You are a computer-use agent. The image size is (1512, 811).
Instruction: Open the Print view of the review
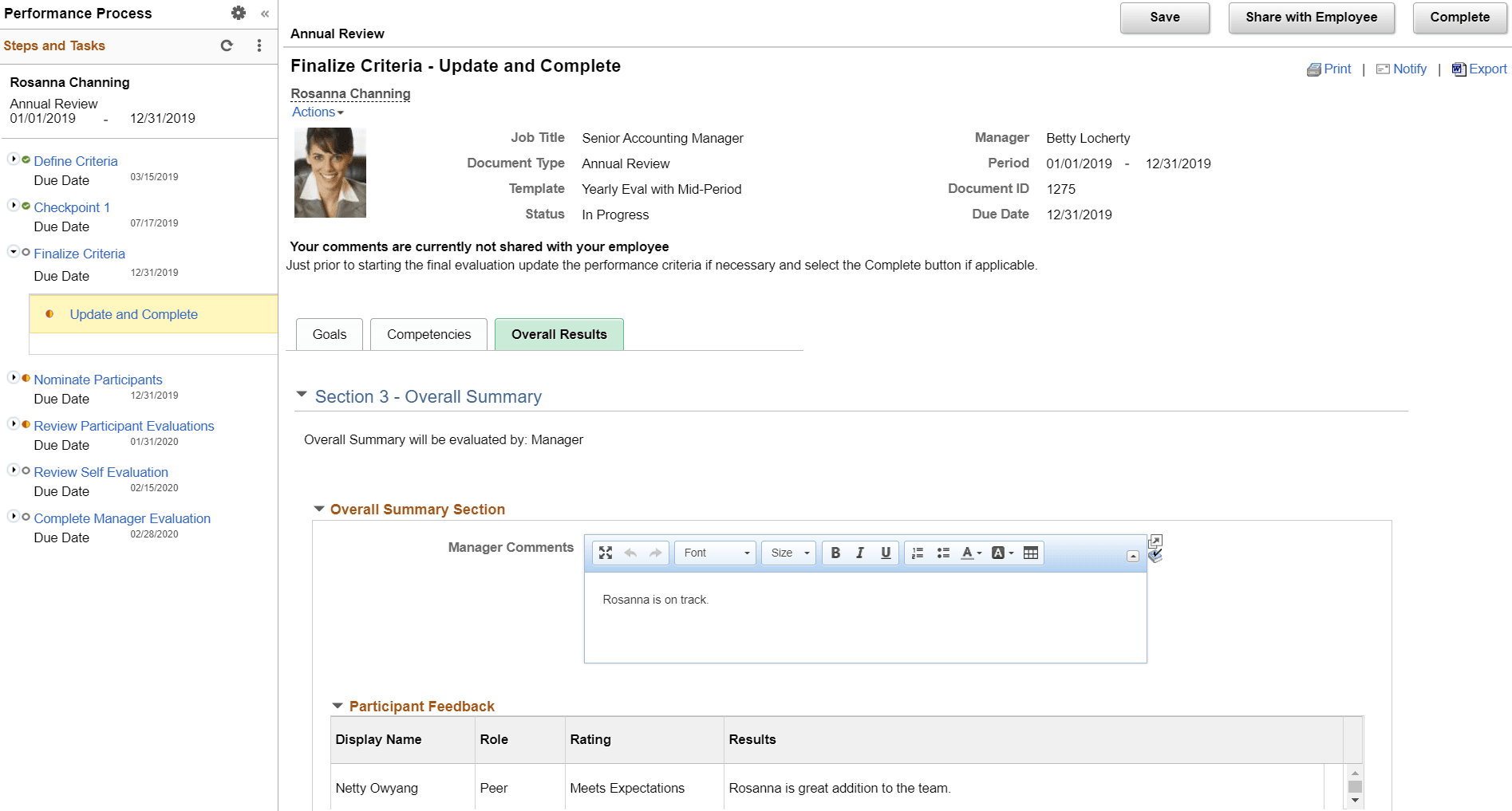pyautogui.click(x=1328, y=69)
